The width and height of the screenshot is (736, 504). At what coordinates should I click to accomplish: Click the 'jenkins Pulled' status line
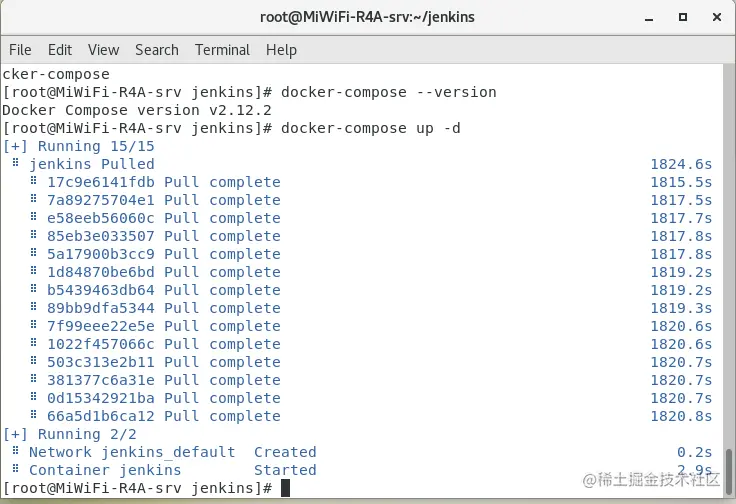click(92, 164)
